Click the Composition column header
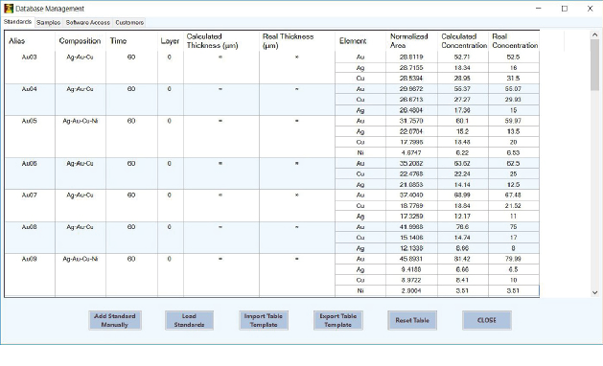Viewport: 603px width, 366px height. click(80, 41)
